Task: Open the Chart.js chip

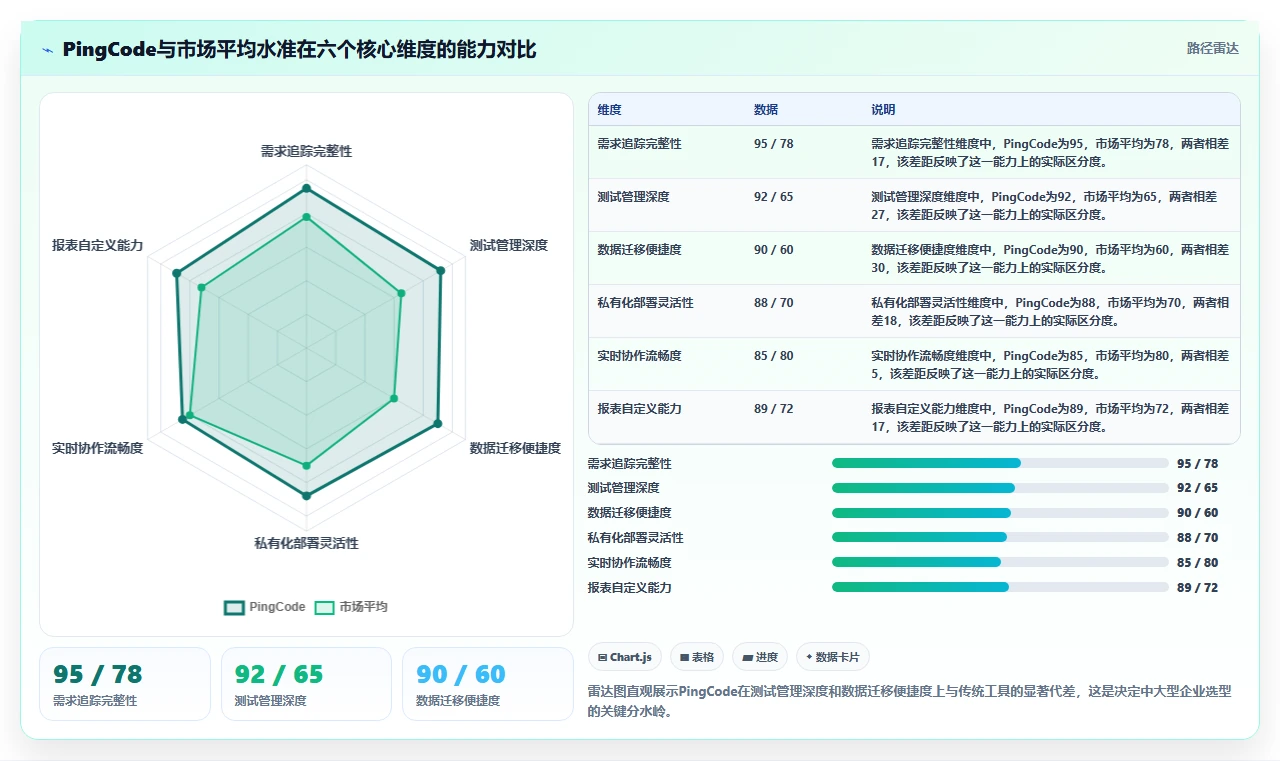Action: (x=625, y=657)
